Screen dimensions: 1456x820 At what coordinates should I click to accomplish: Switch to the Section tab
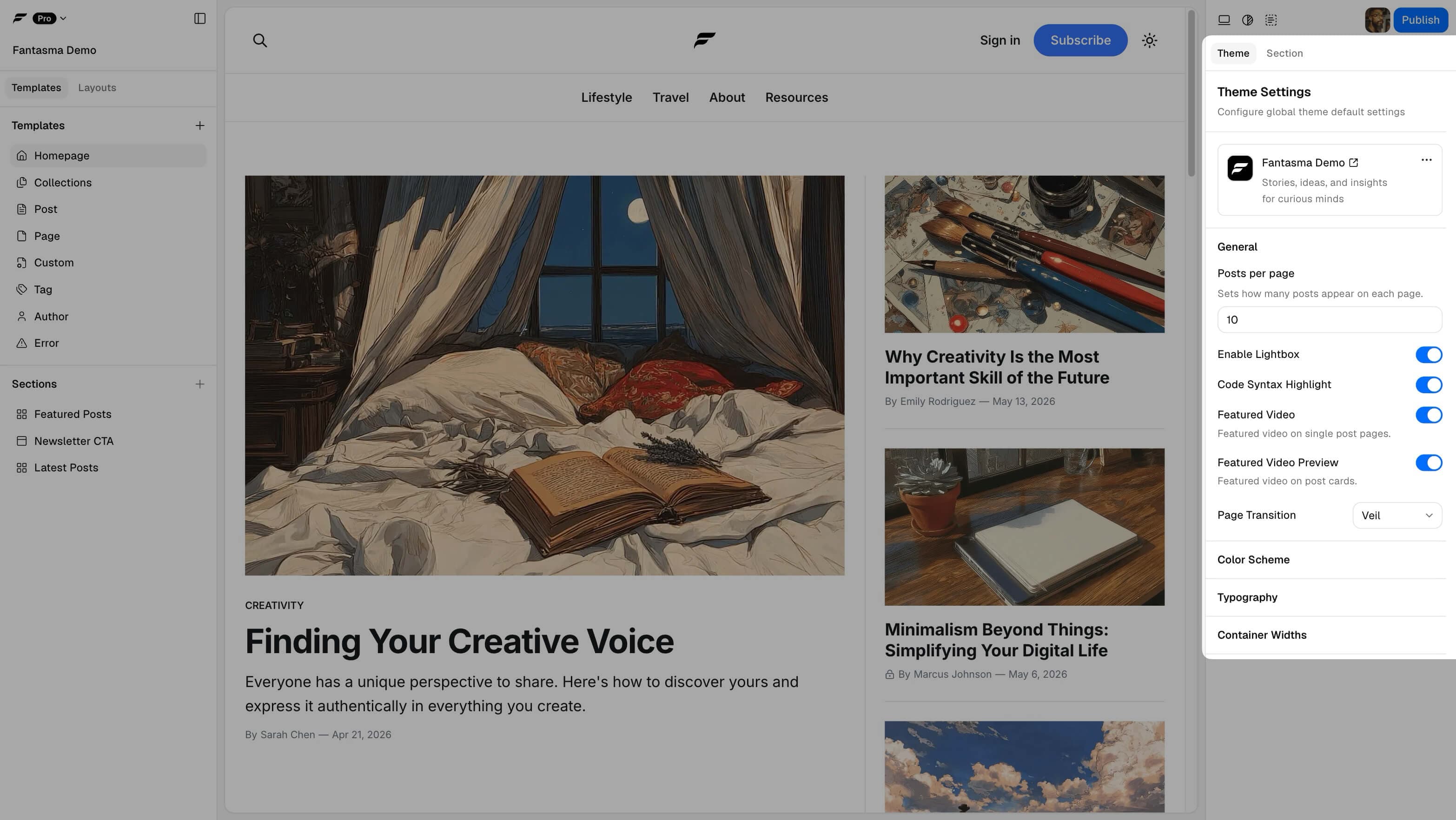[x=1284, y=53]
